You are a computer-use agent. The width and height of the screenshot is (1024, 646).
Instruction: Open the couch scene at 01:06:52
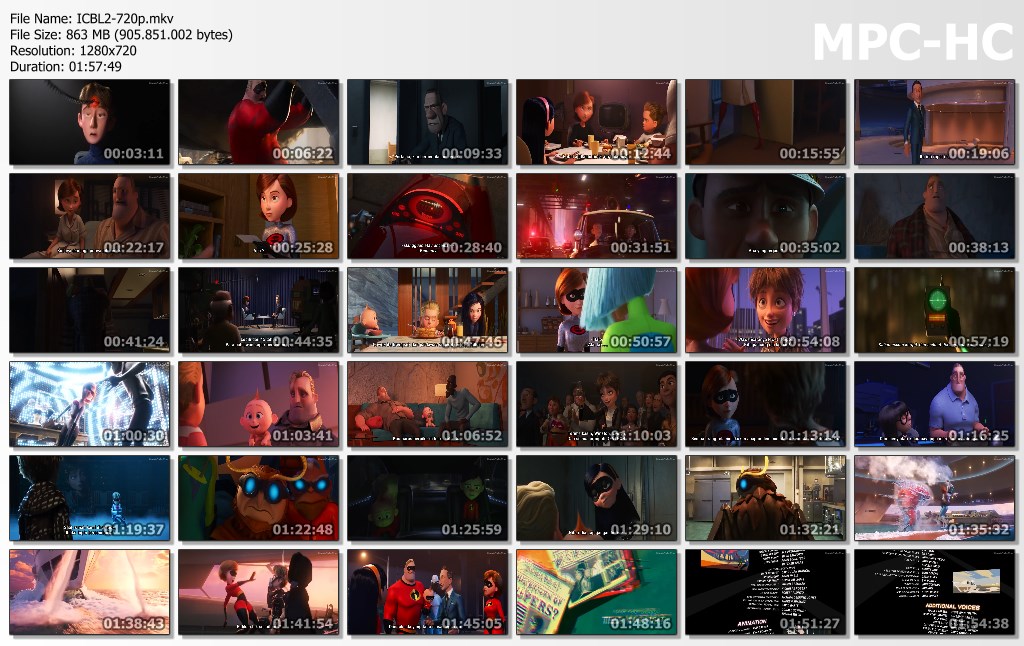point(427,404)
